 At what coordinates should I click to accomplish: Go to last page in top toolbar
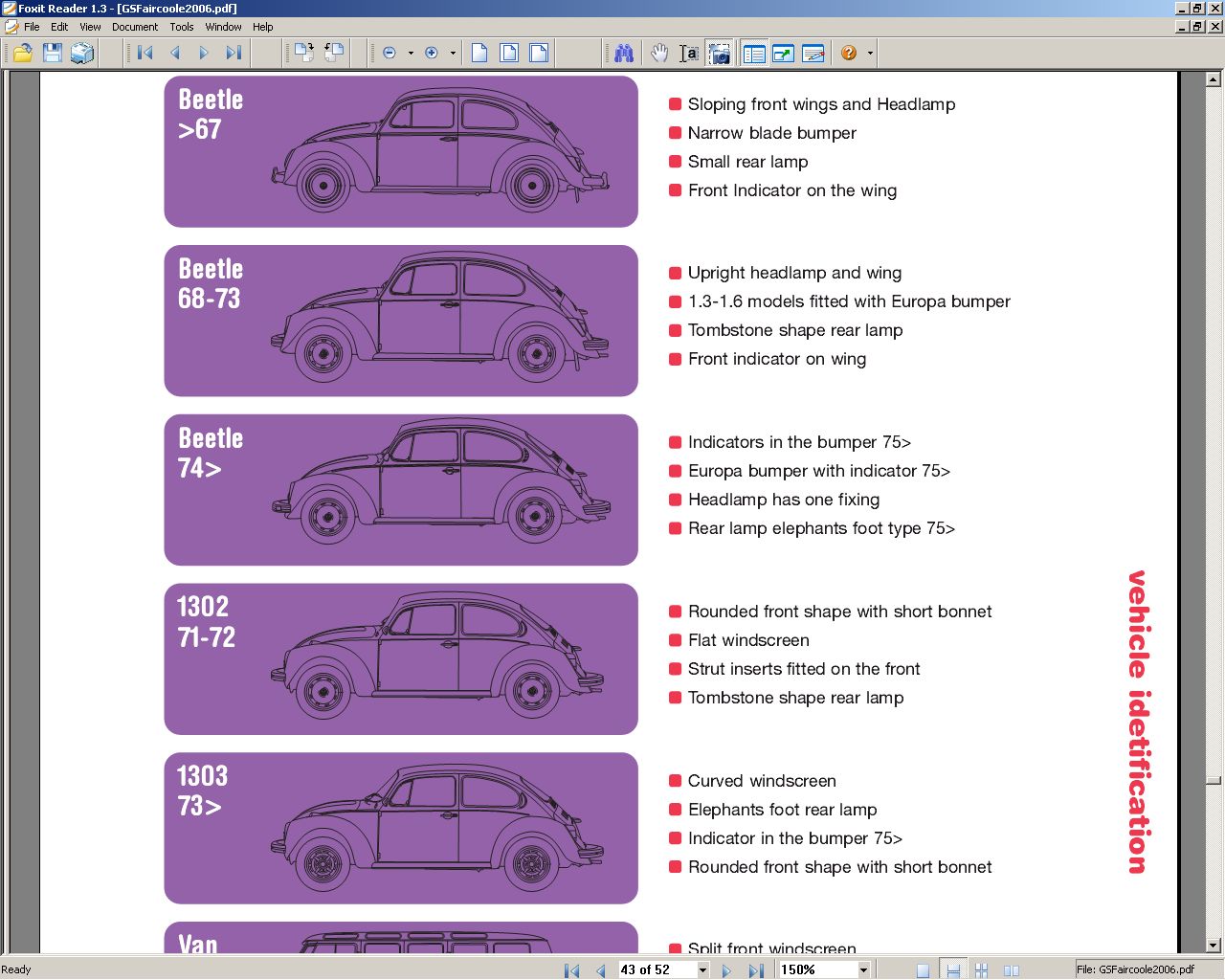click(x=234, y=54)
